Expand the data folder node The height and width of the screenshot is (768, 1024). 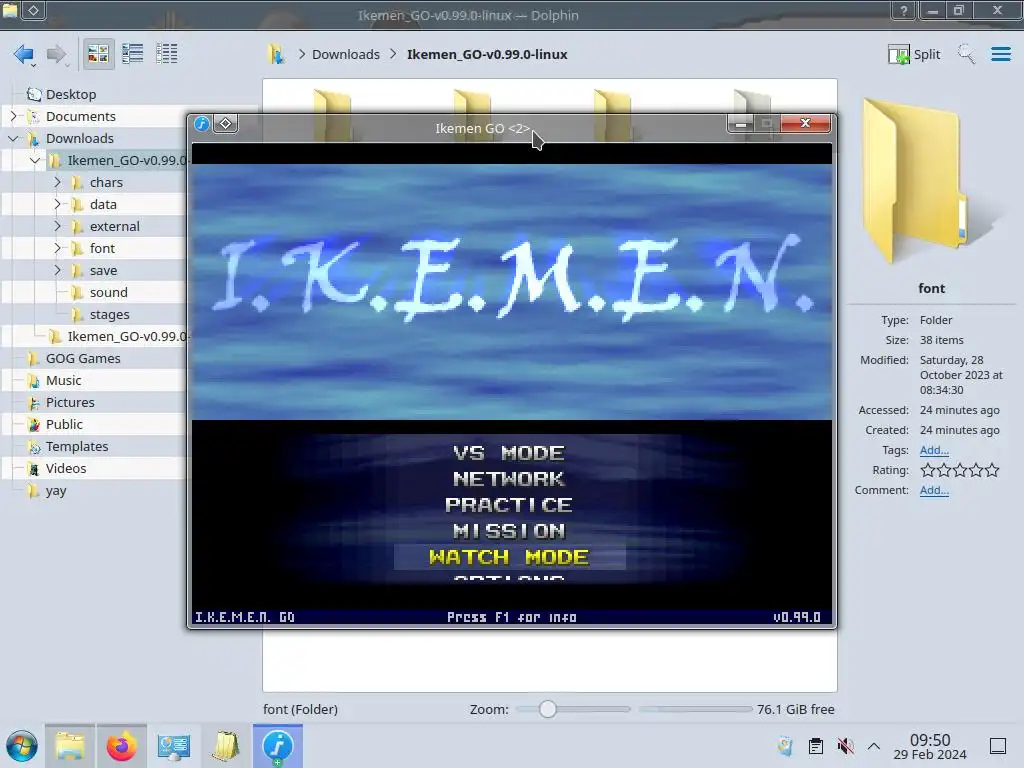coord(57,204)
